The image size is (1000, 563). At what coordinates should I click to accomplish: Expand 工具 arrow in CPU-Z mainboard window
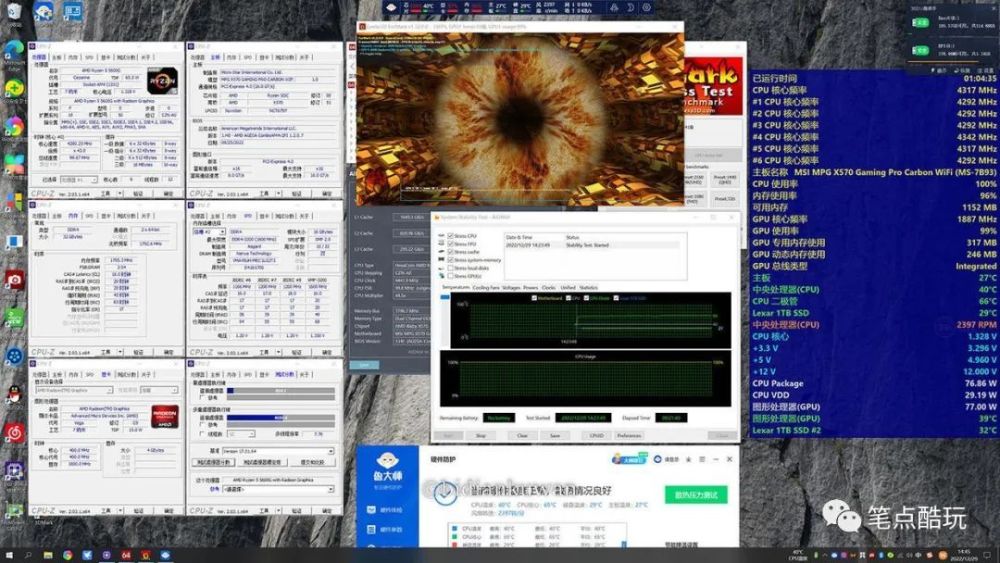pos(278,193)
